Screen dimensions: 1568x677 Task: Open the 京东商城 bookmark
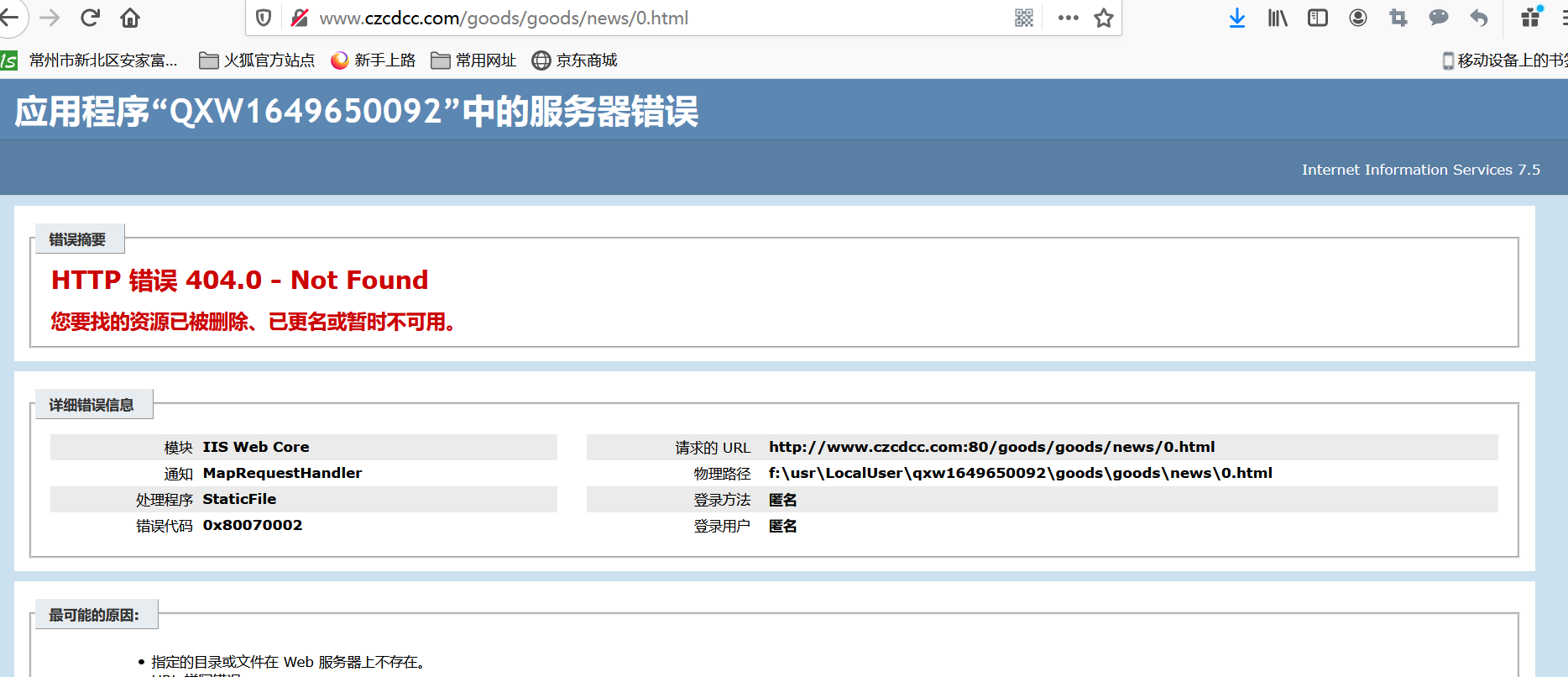coord(575,60)
